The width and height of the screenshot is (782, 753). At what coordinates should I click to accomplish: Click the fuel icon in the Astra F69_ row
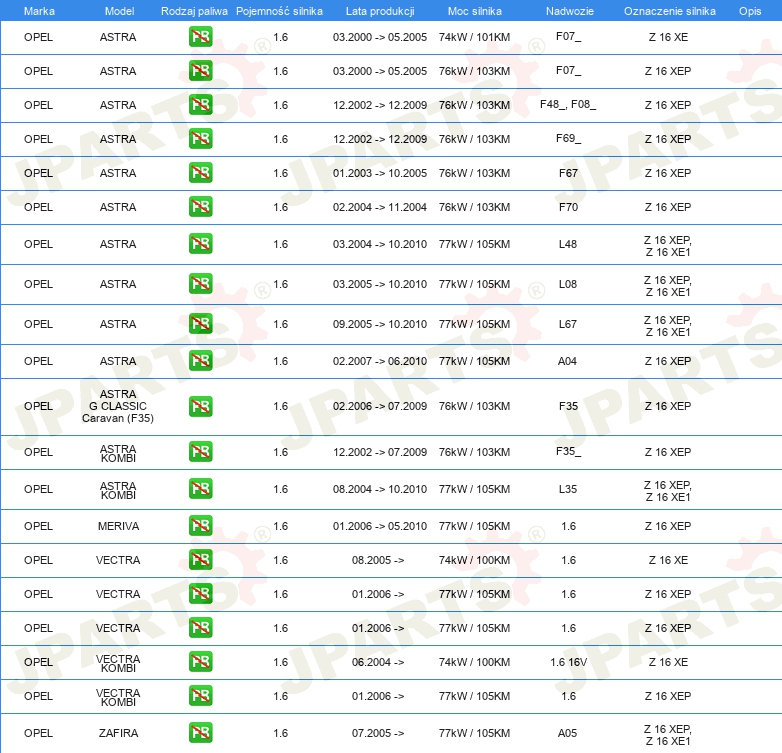pyautogui.click(x=200, y=139)
